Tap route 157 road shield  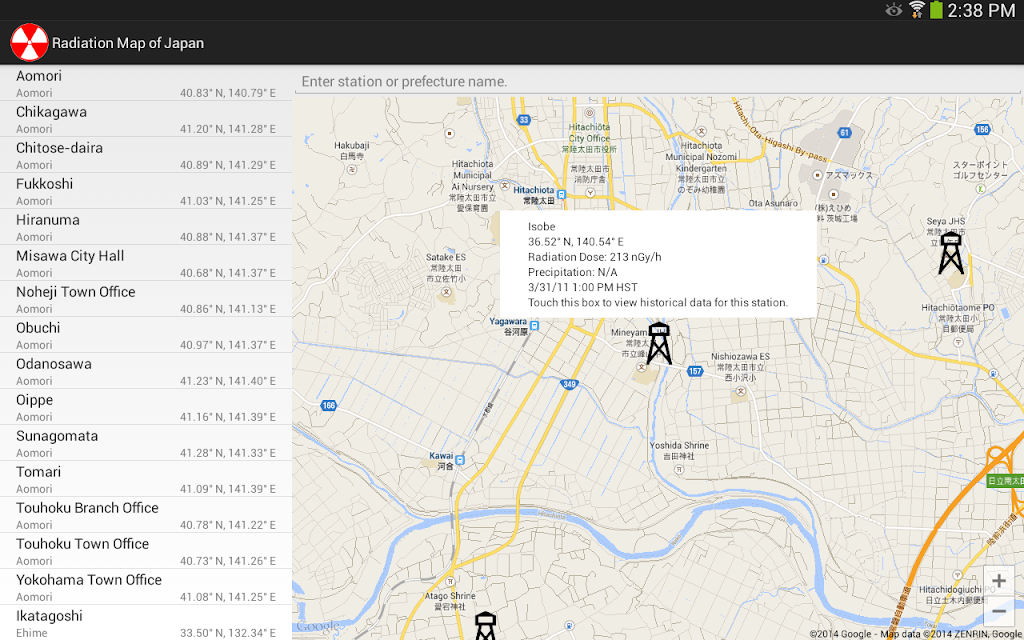[x=695, y=371]
